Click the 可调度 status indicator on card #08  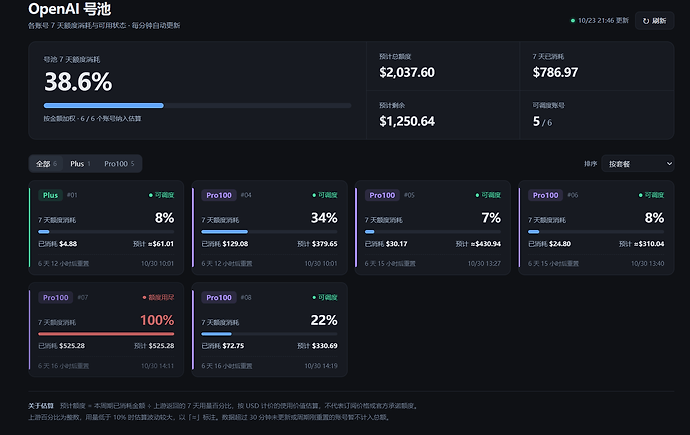(x=325, y=298)
